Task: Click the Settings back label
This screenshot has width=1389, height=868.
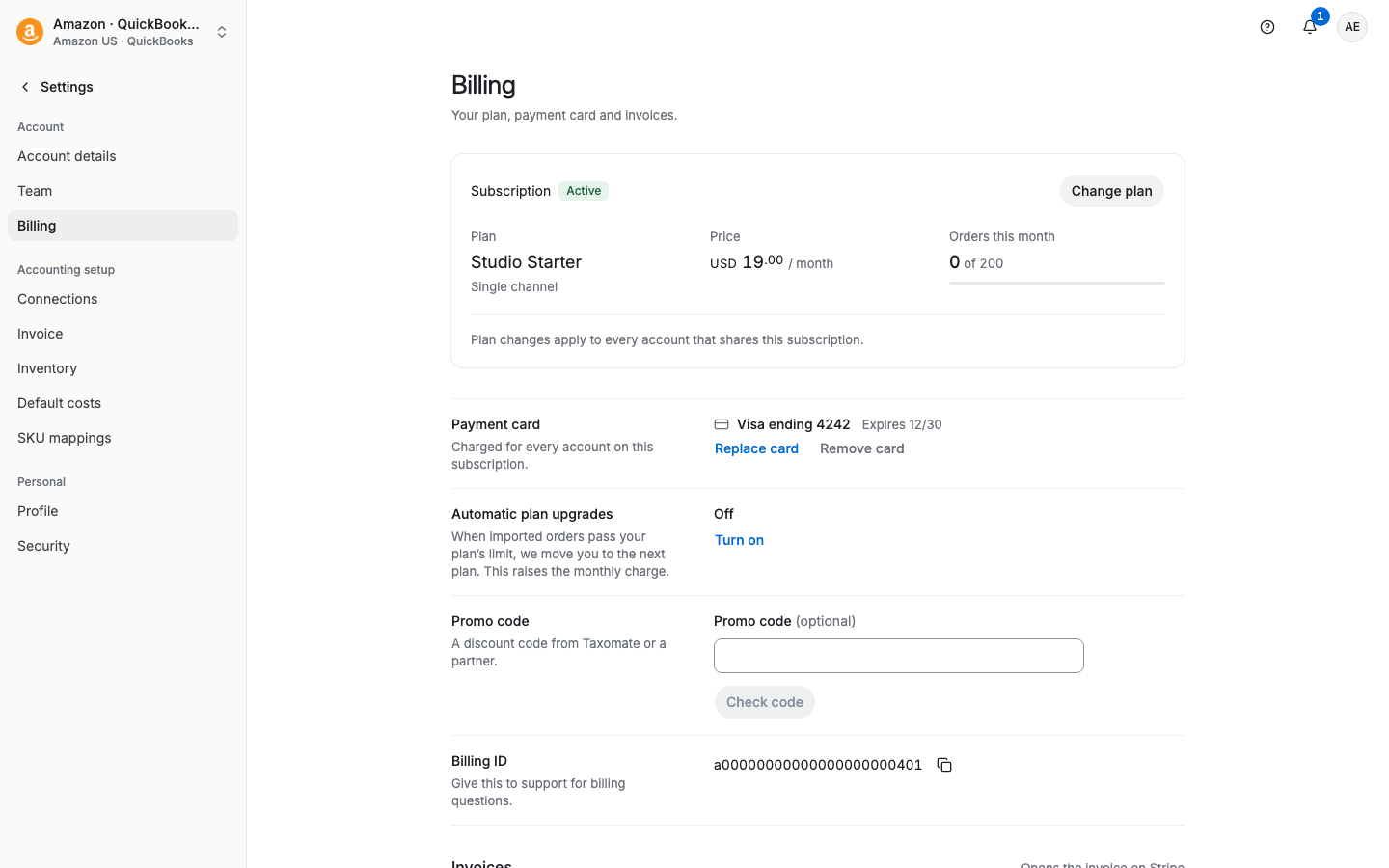Action: click(67, 87)
